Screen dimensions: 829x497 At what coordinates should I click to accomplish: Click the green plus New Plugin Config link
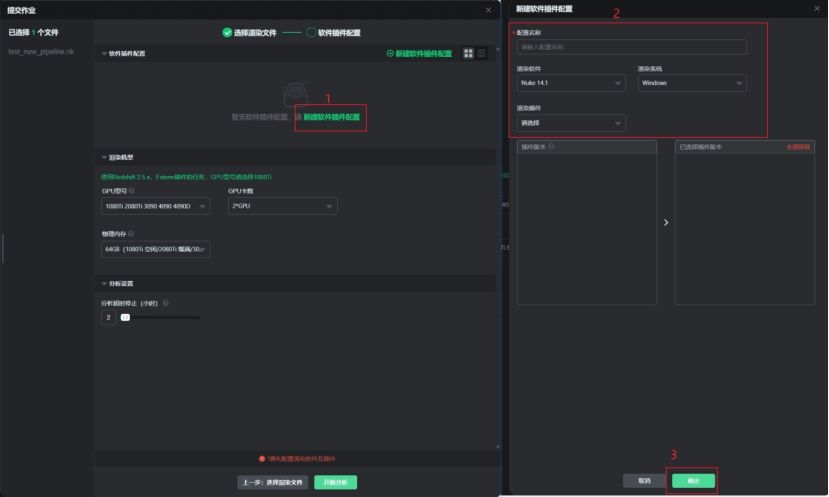pyautogui.click(x=419, y=53)
